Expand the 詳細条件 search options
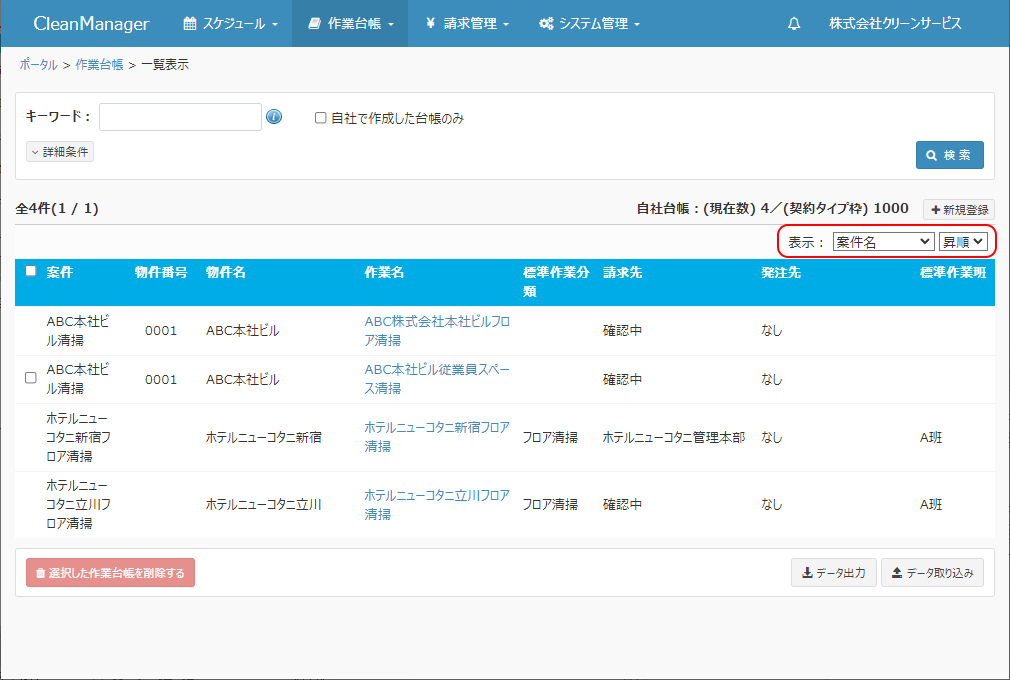 [60, 152]
